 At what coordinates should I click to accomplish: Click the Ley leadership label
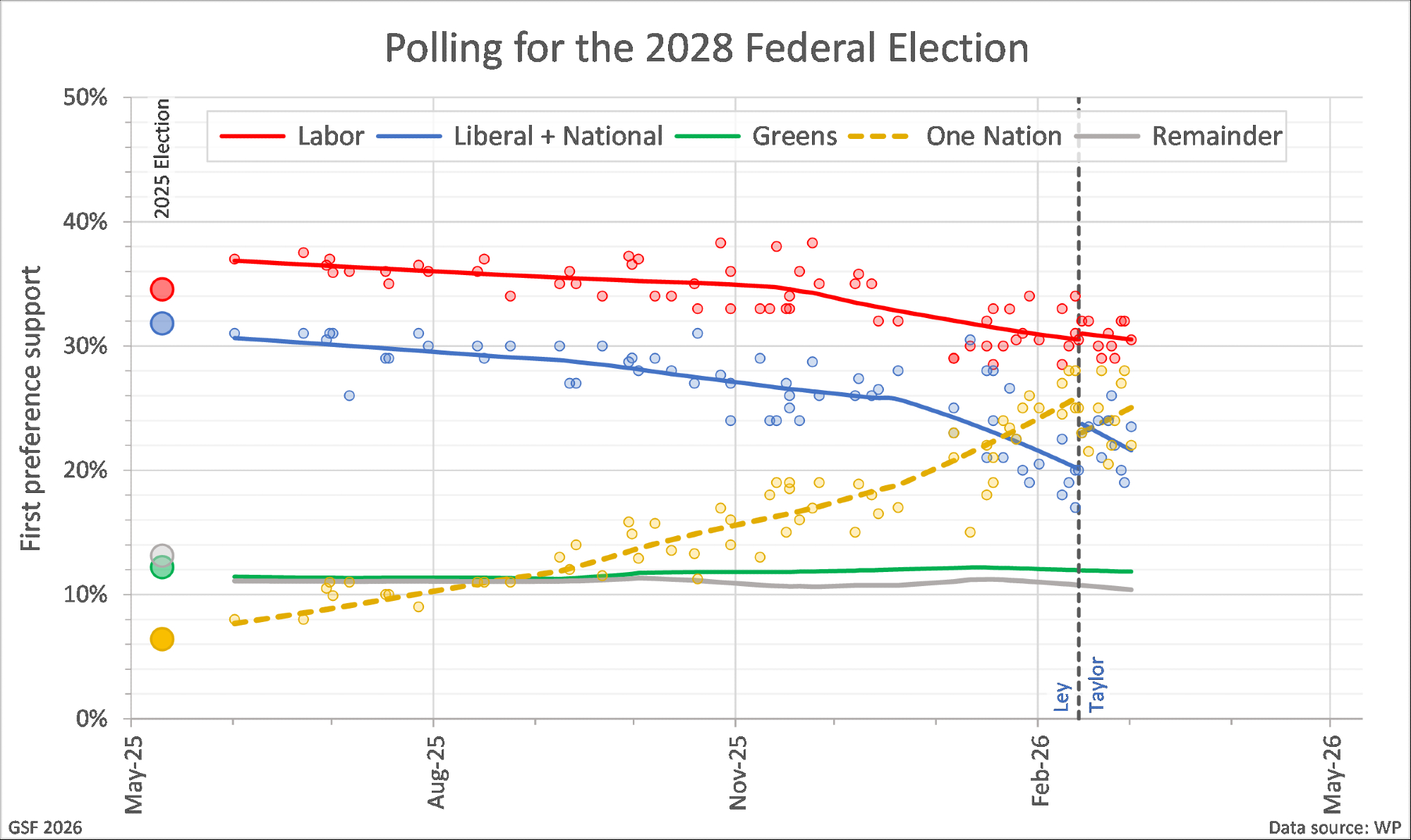point(1062,696)
